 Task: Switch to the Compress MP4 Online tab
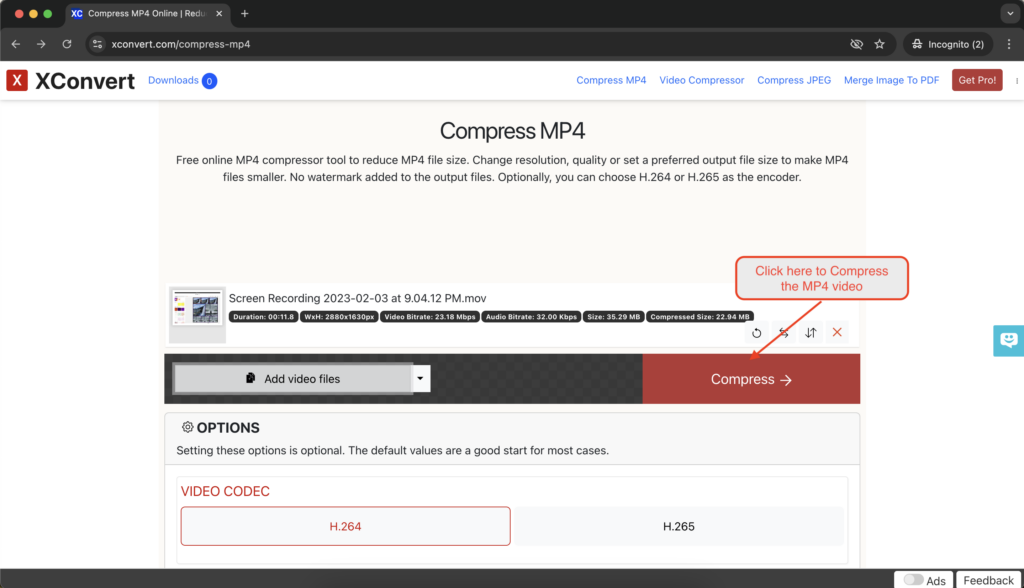coord(147,14)
